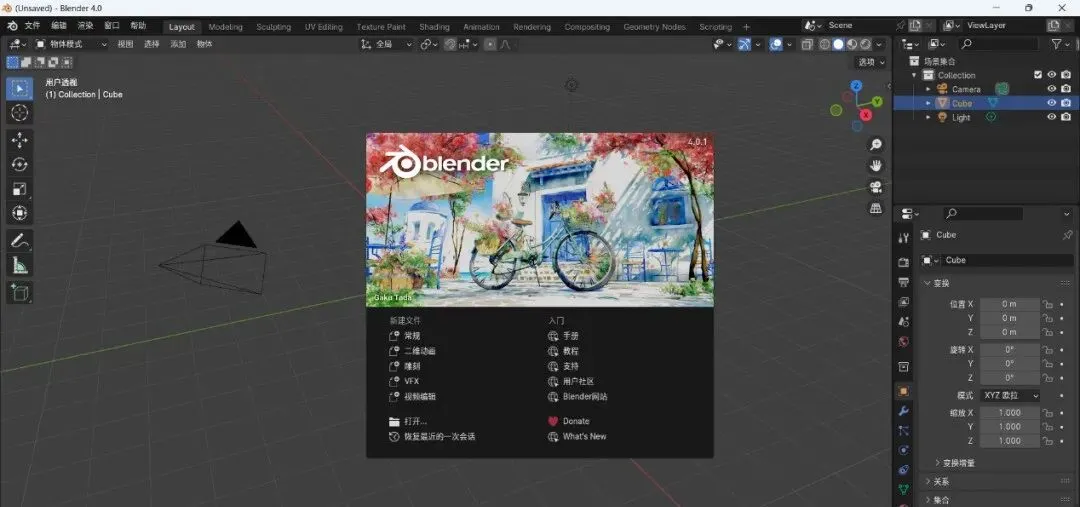Click the viewport pan hand icon
Image resolution: width=1080 pixels, height=507 pixels.
tap(876, 166)
